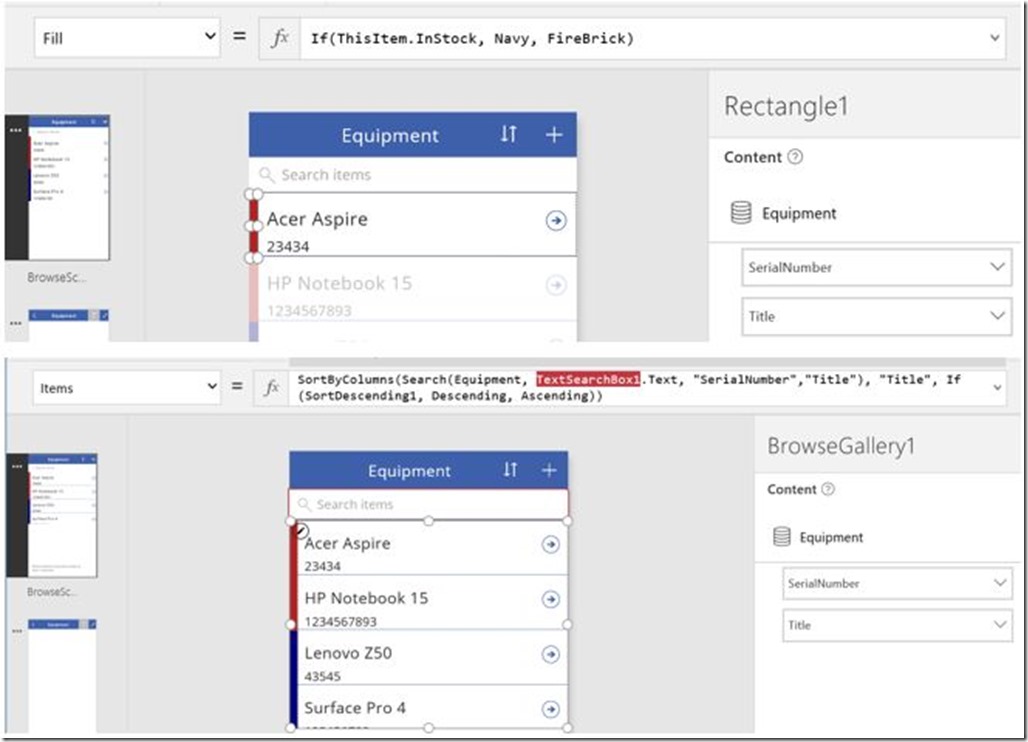The image size is (1028, 742).
Task: Click the Search items box above the Lenovo Z50 list
Action: [428, 504]
